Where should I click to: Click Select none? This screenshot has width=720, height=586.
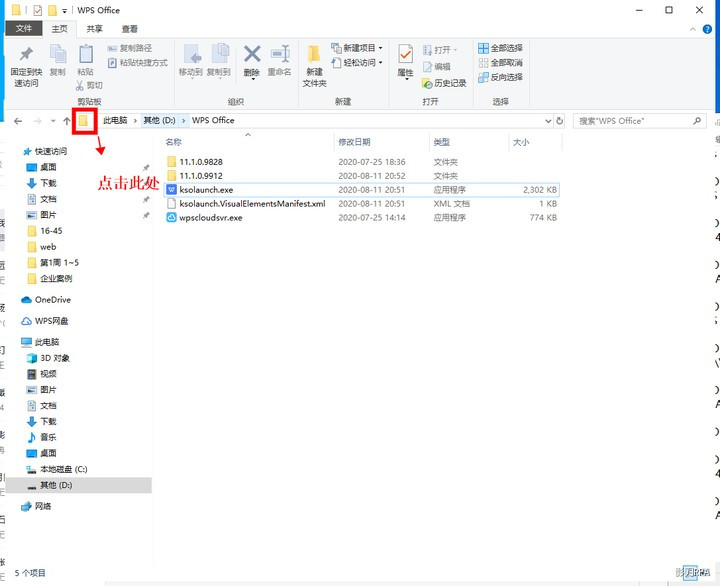[x=501, y=62]
